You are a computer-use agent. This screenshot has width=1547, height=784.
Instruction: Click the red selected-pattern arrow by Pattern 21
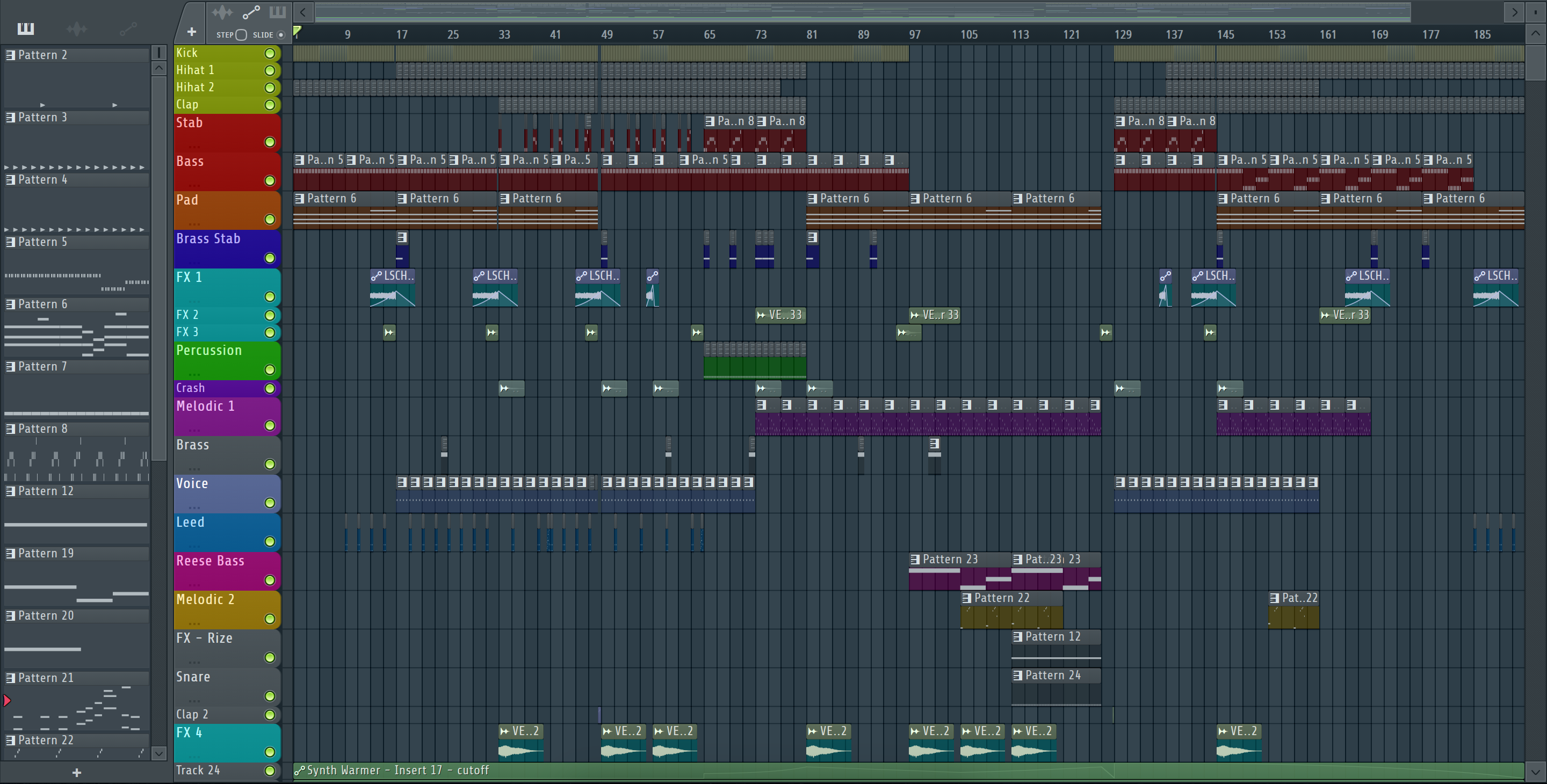(x=7, y=701)
